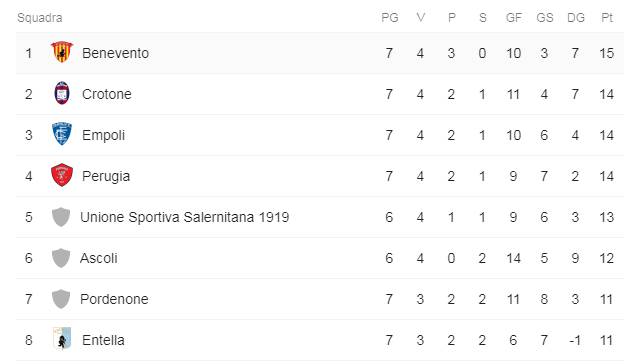Click the Pordenone team name
Screen dimensions: 624x361
pos(114,299)
